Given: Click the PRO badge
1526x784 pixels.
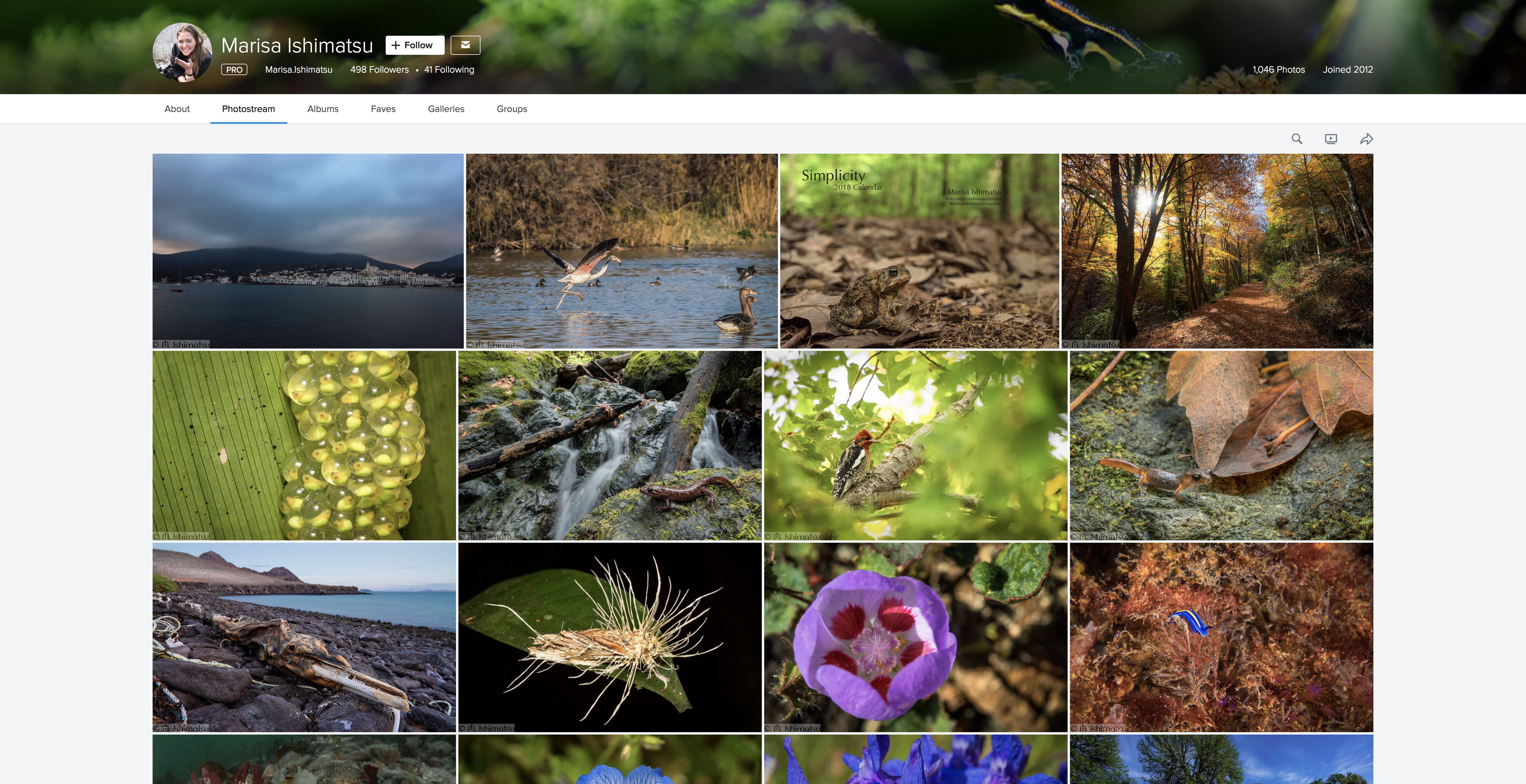Looking at the screenshot, I should coord(234,70).
